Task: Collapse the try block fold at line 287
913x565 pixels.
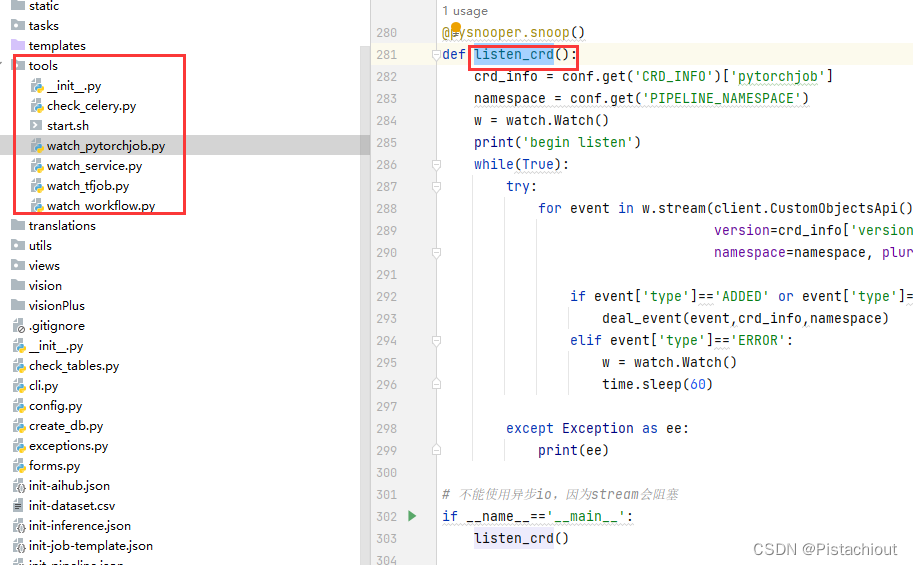Action: (436, 187)
